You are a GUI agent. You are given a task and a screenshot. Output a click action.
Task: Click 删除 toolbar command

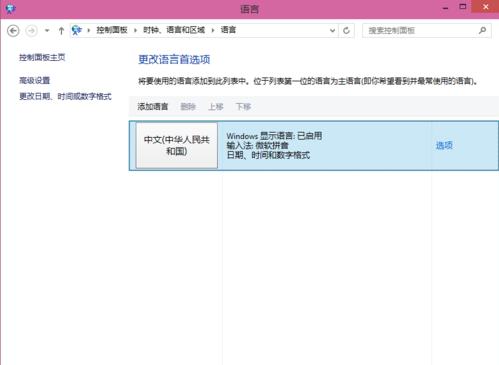coord(188,107)
